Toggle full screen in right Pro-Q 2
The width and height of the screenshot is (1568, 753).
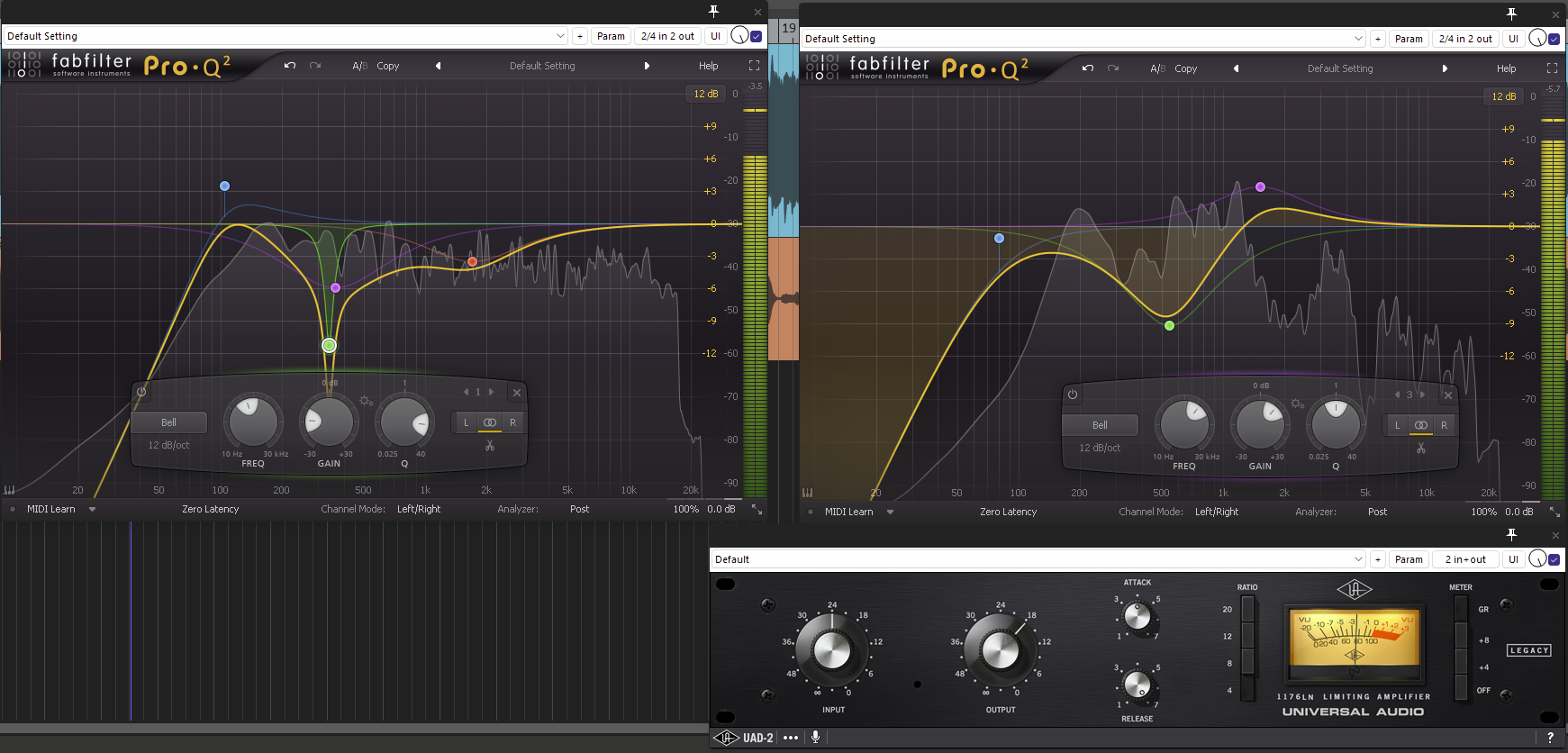1552,68
